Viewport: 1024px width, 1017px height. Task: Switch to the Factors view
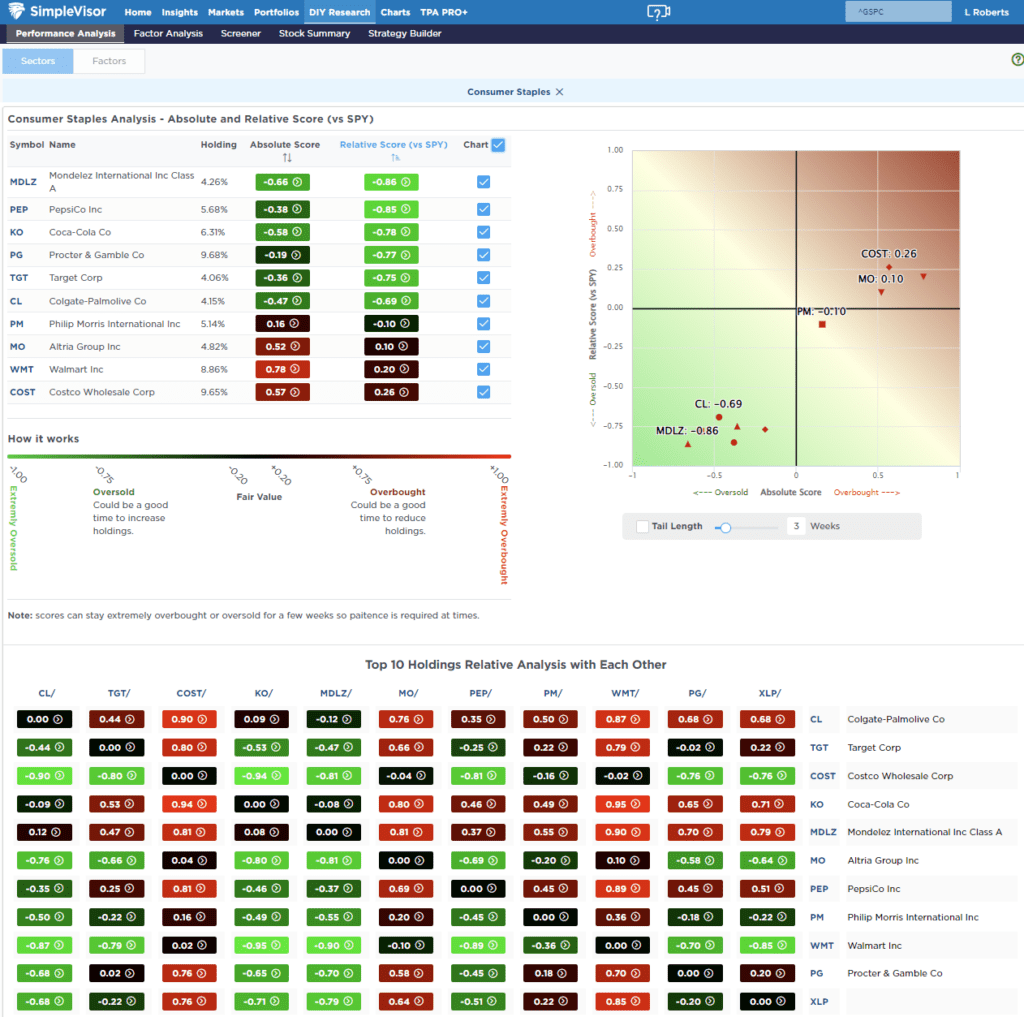(108, 60)
